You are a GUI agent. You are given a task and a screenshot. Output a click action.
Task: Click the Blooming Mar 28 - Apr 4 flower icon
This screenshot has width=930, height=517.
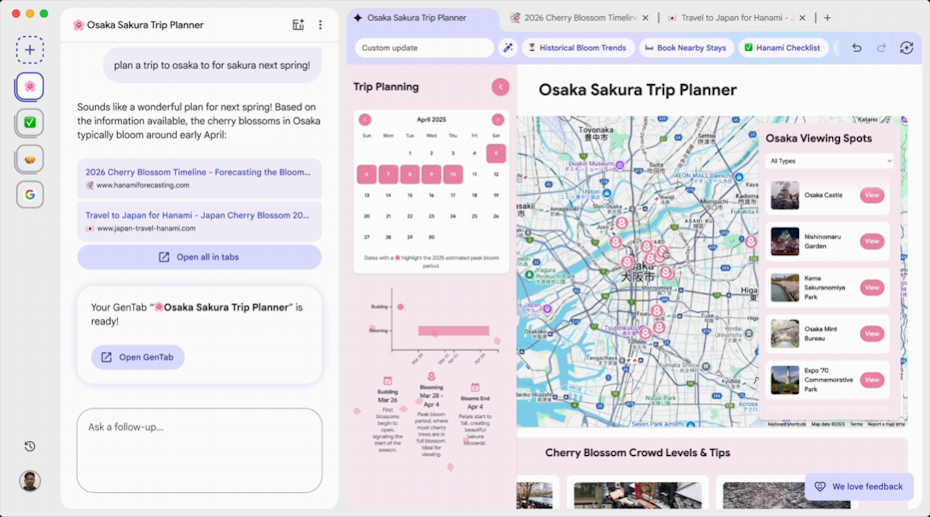point(431,376)
